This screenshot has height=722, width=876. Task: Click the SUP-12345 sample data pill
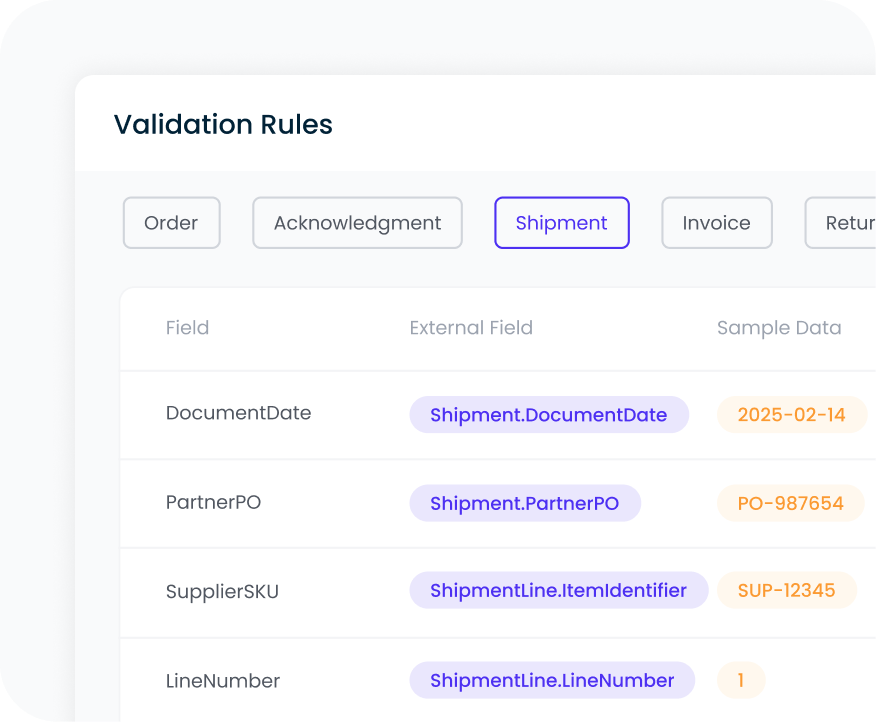pos(787,590)
